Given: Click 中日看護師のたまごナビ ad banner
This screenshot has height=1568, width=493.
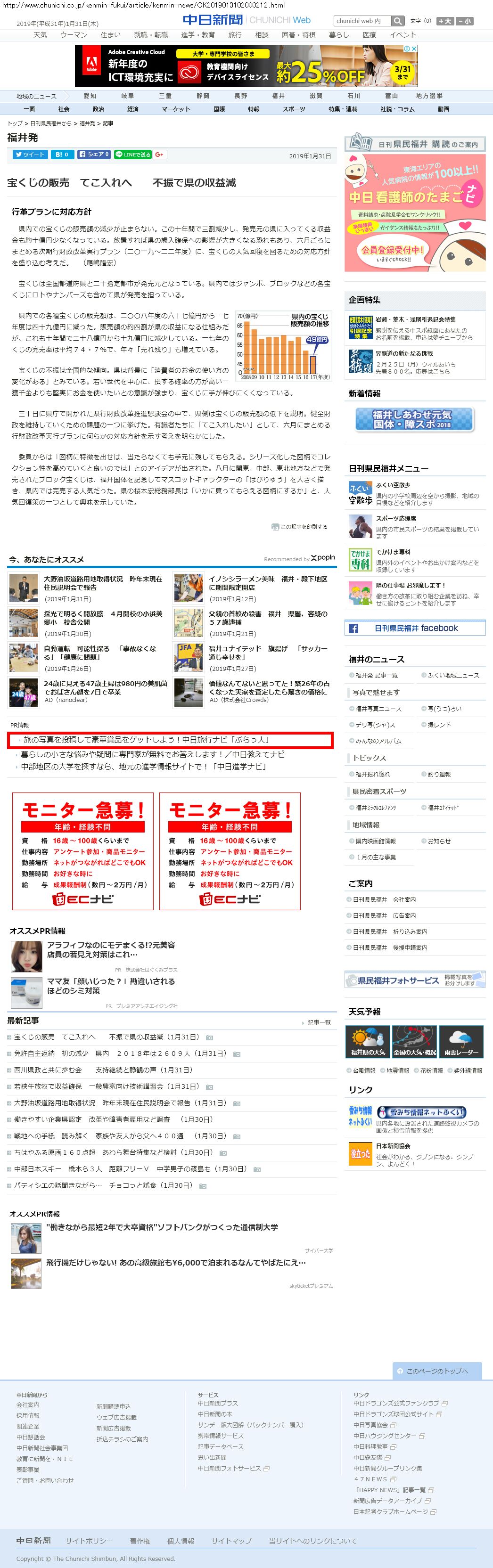Looking at the screenshot, I should click(415, 212).
